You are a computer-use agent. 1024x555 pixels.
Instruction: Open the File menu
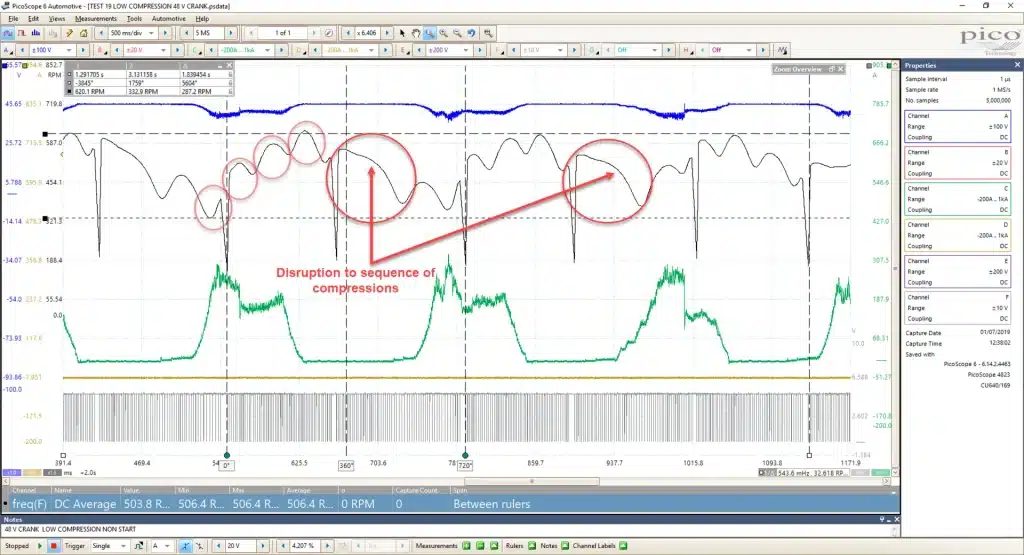[x=13, y=19]
